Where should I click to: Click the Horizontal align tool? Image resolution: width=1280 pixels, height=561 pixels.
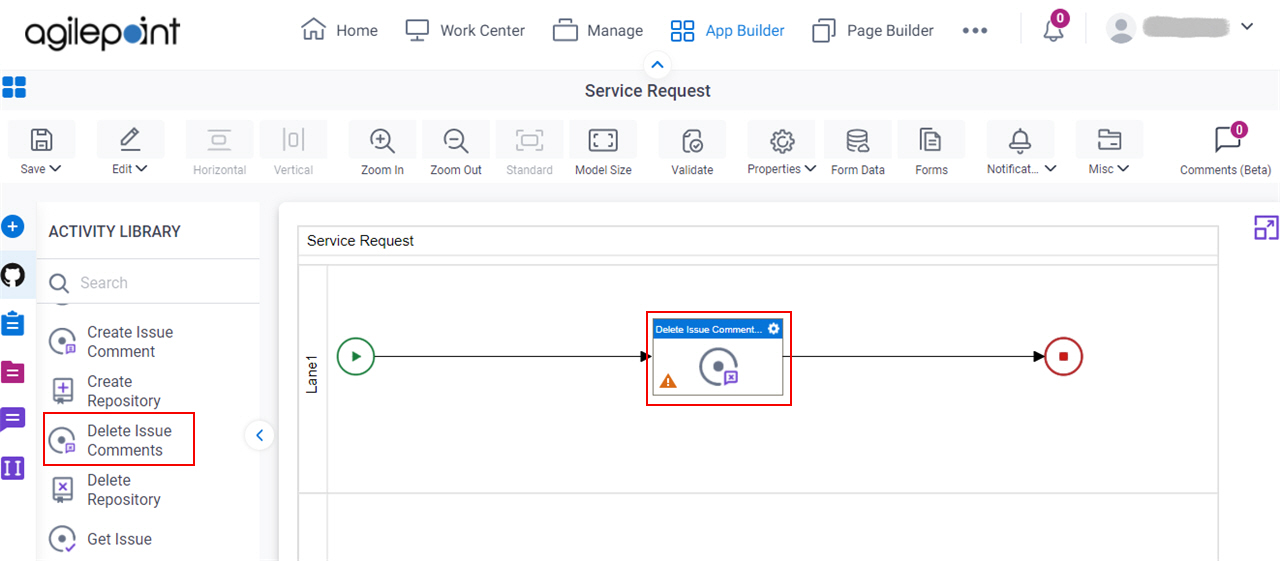click(219, 148)
